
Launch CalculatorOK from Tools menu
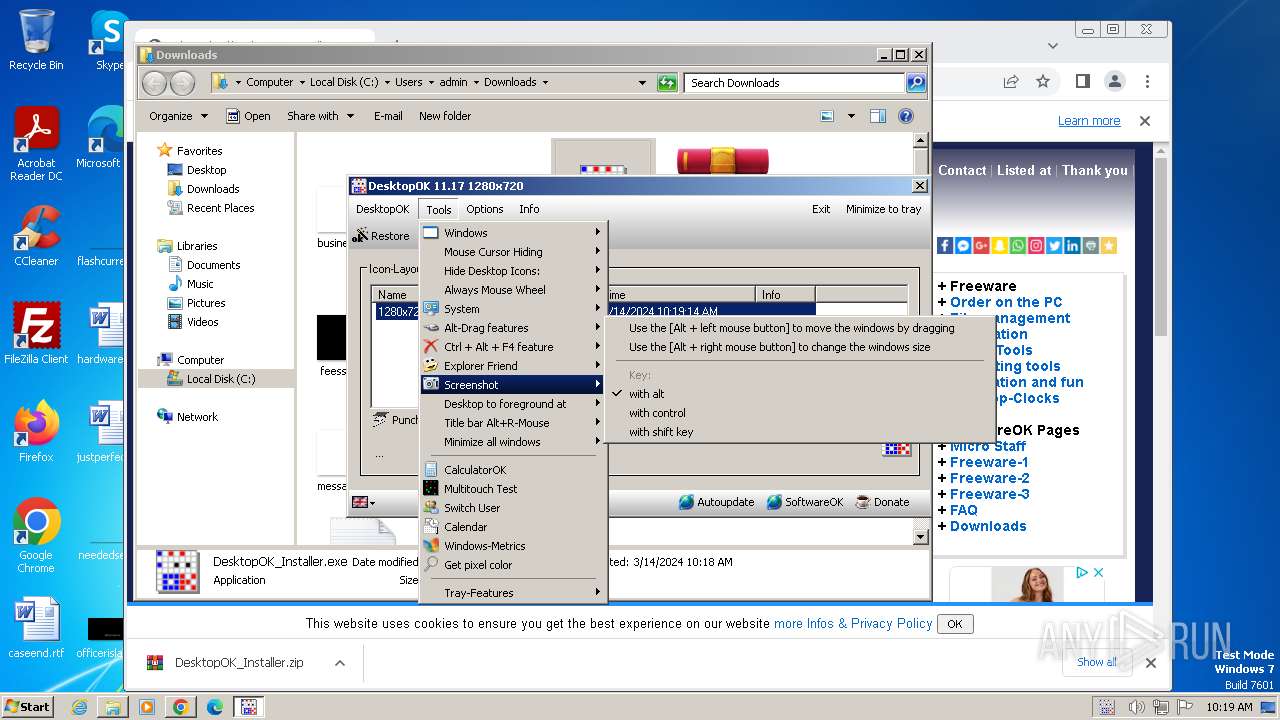(x=513, y=470)
